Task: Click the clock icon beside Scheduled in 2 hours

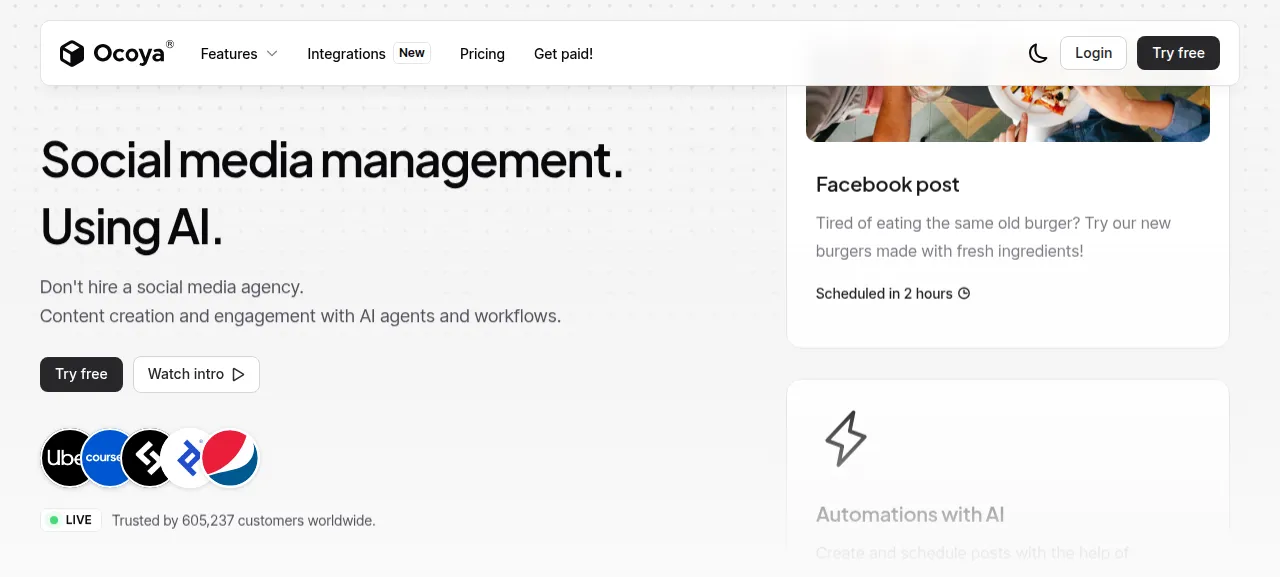Action: click(964, 293)
